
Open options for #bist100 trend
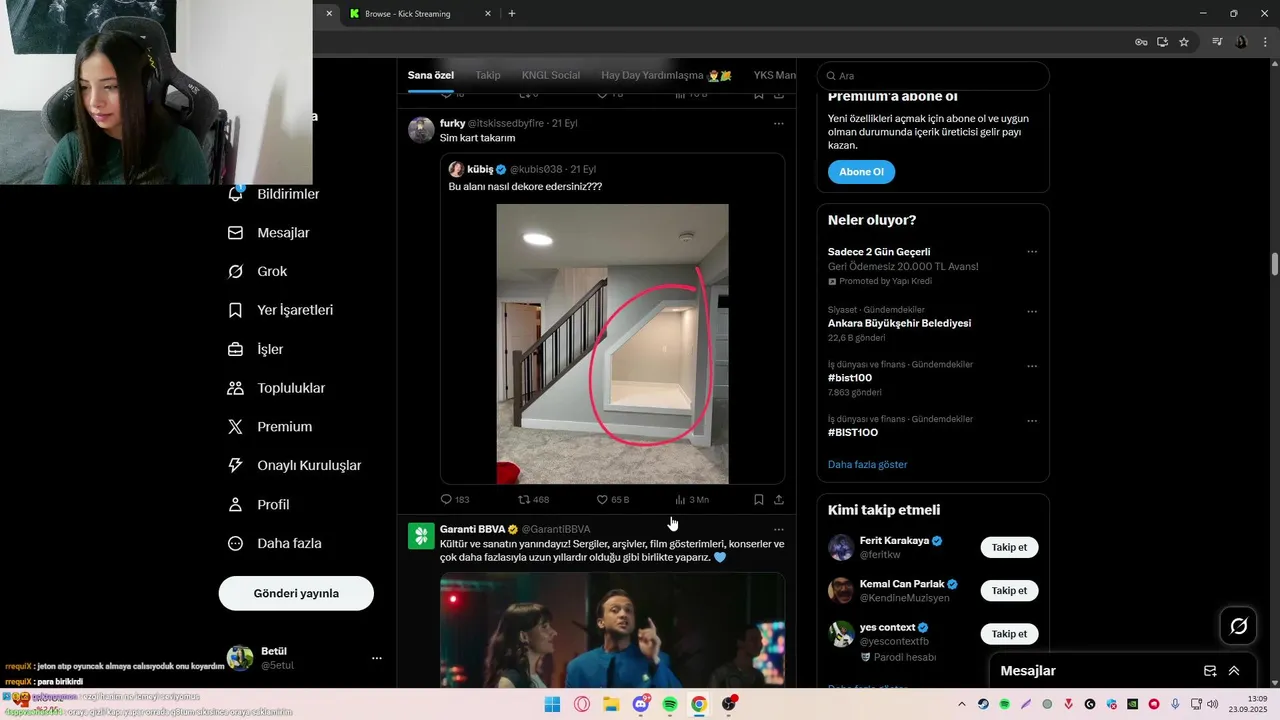click(x=1032, y=366)
